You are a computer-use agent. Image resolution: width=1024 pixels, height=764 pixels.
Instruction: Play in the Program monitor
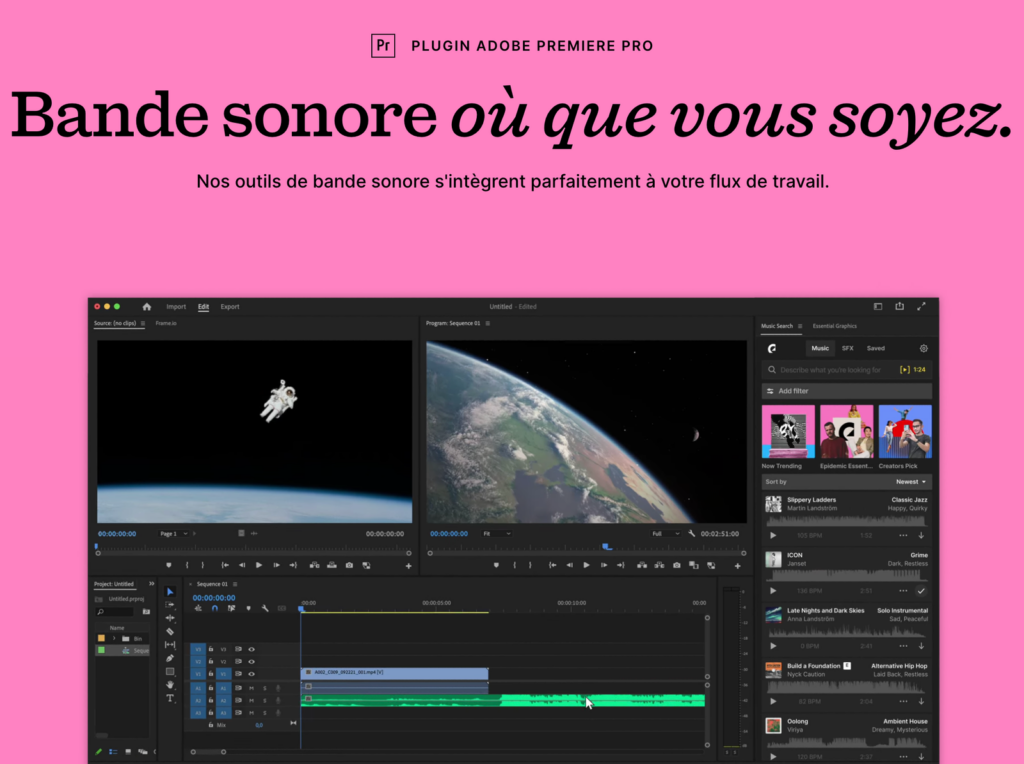[586, 565]
